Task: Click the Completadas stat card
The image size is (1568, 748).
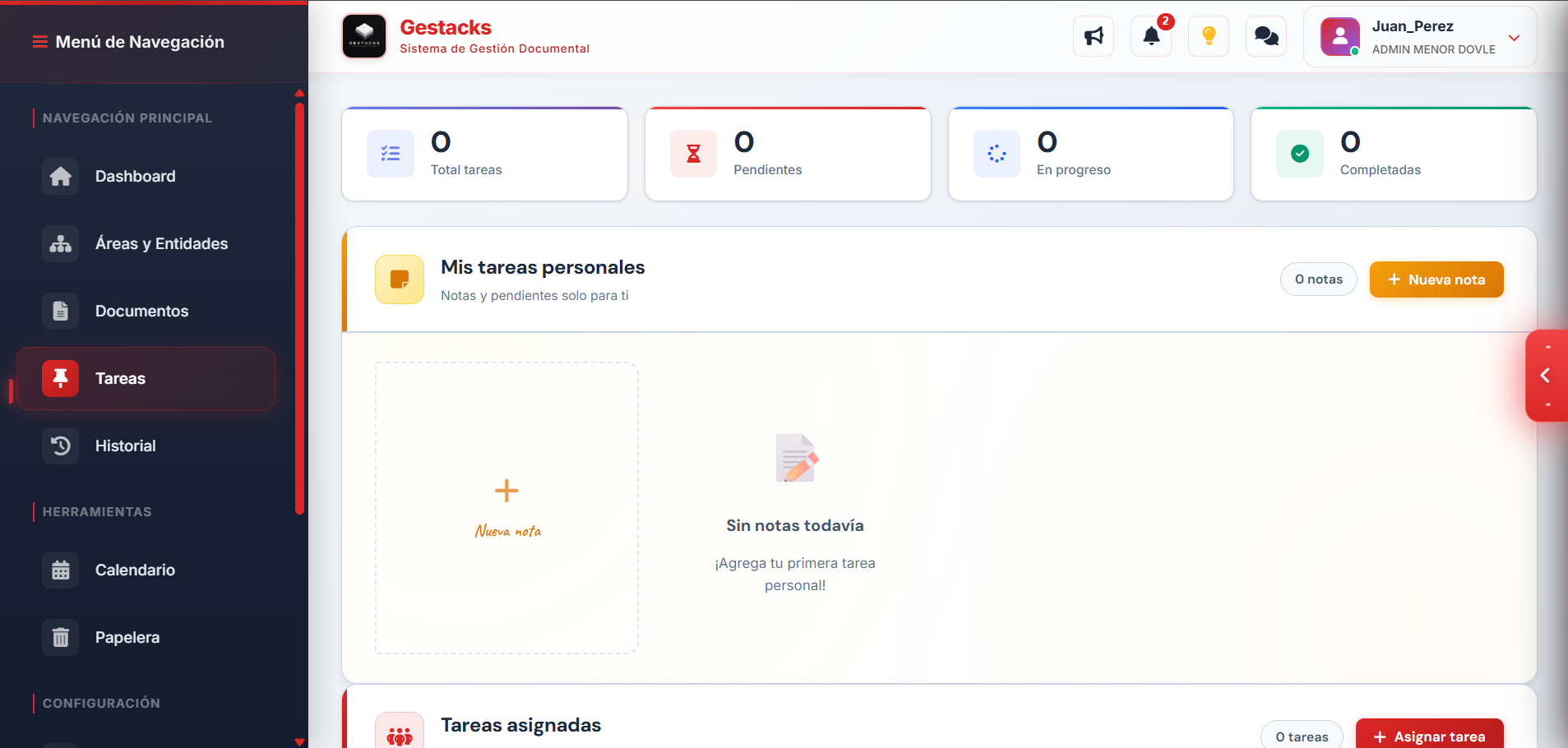Action: pos(1394,154)
